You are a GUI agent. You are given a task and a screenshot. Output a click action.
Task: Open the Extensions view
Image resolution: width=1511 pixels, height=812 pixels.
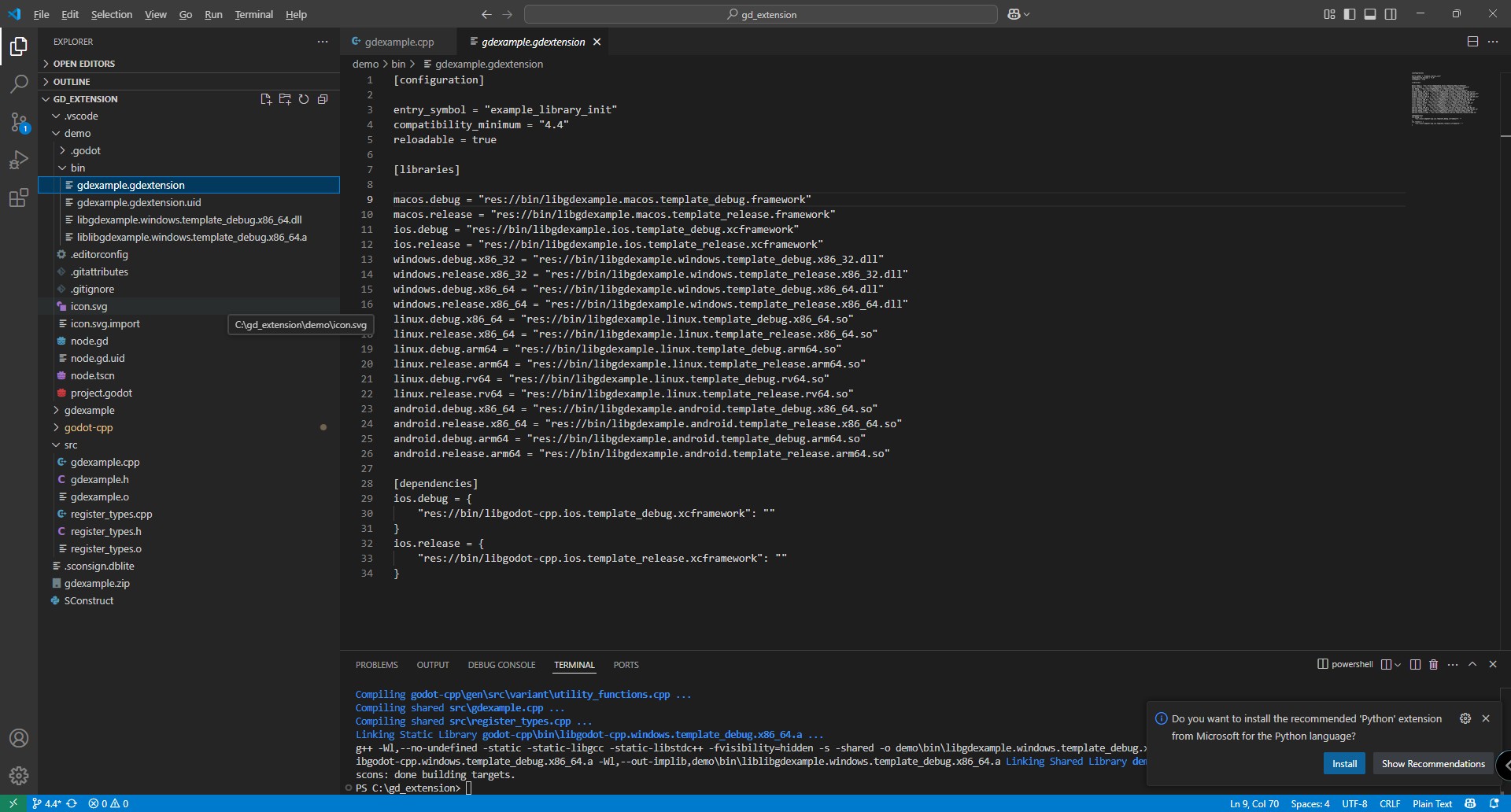coord(19,197)
